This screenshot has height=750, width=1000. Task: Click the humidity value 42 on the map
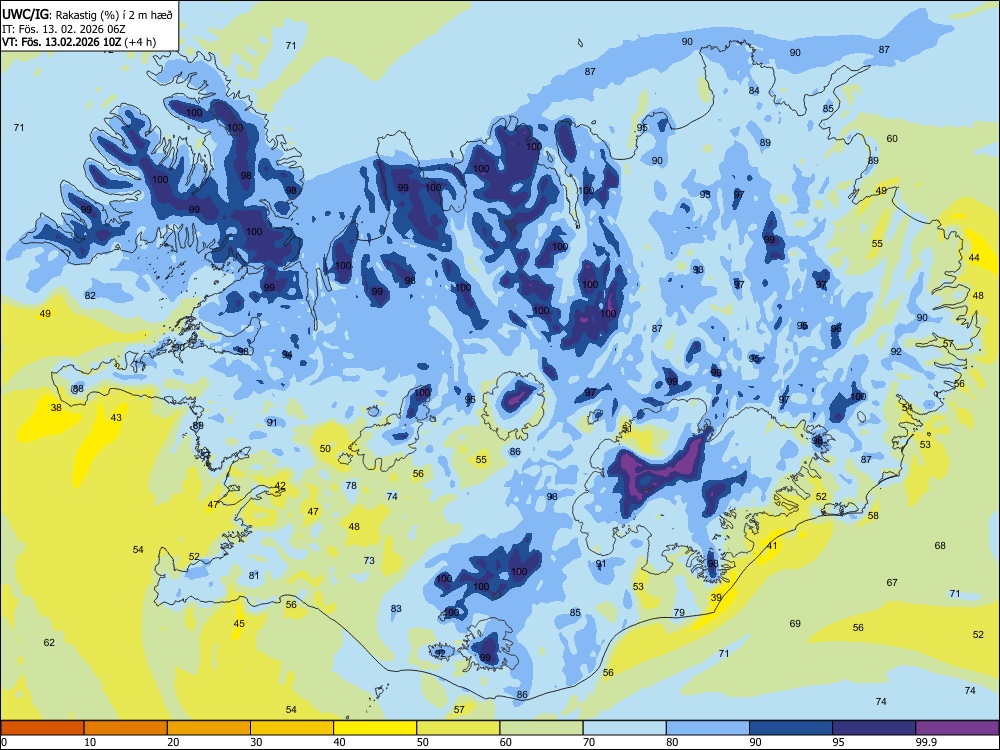click(280, 486)
